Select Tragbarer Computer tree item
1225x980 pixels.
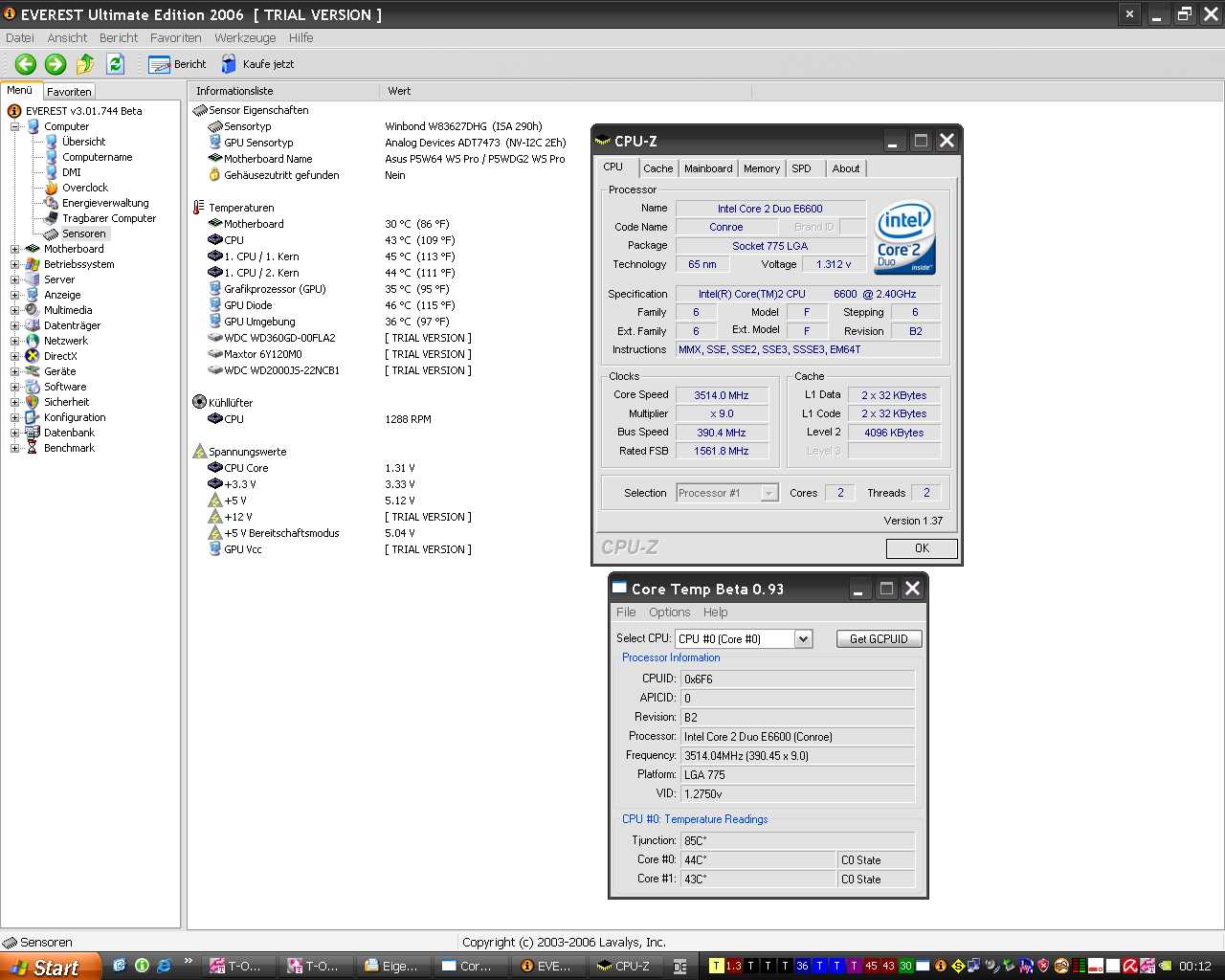[x=108, y=218]
